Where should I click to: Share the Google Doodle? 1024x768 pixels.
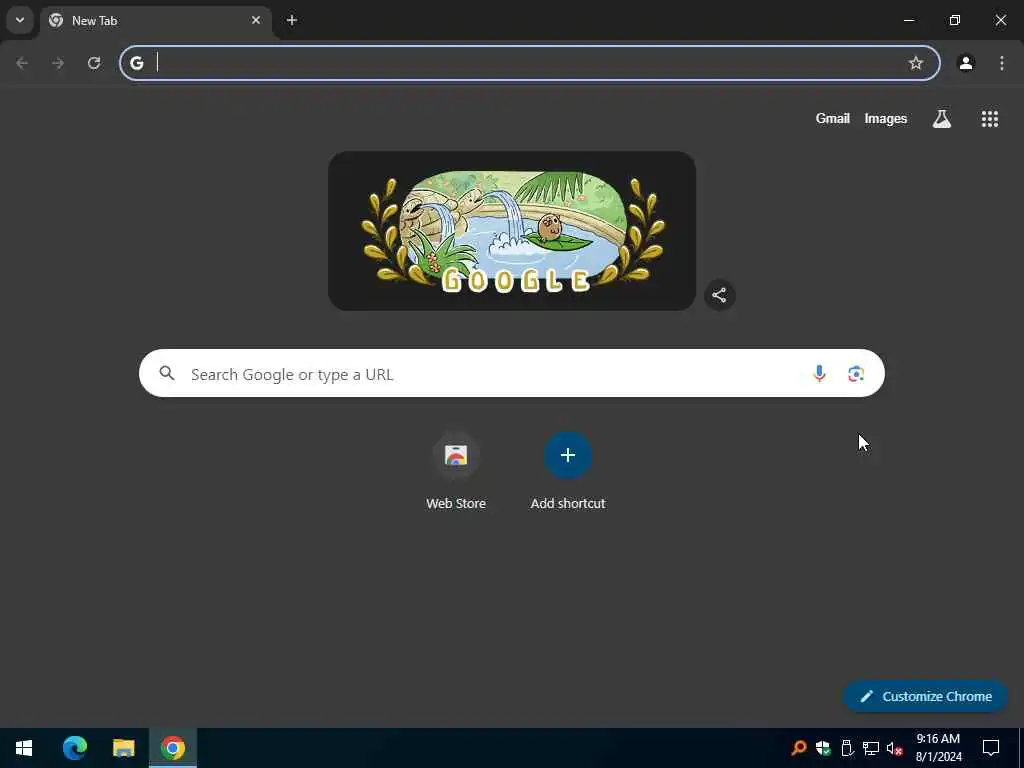[x=720, y=295]
